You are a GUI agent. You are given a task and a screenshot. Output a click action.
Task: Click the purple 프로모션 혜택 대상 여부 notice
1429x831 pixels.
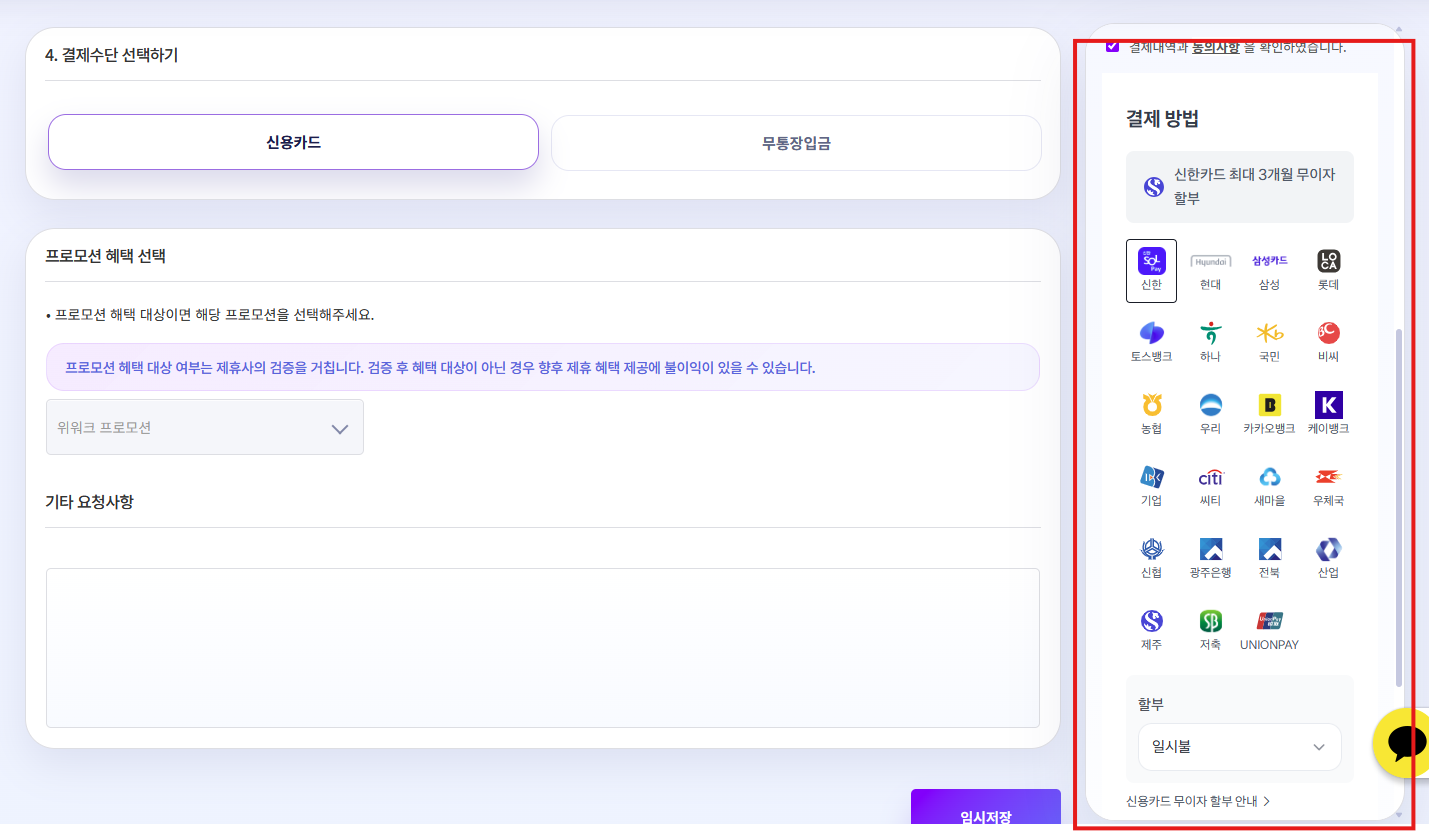coord(543,367)
